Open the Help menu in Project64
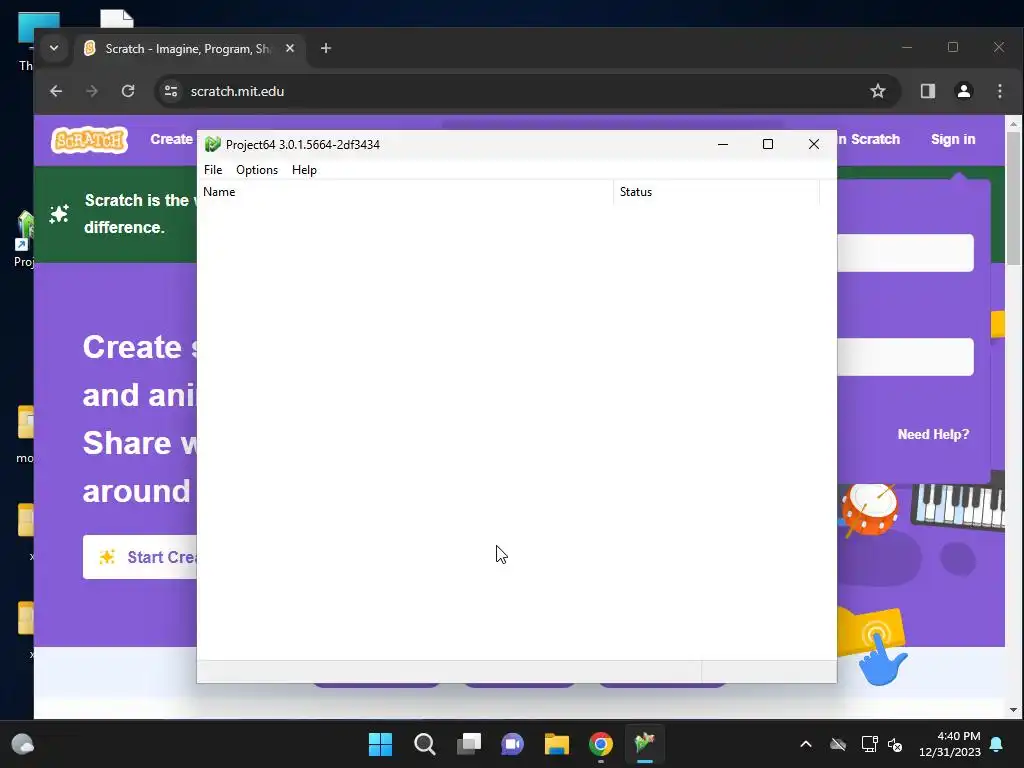1024x768 pixels. pos(304,170)
